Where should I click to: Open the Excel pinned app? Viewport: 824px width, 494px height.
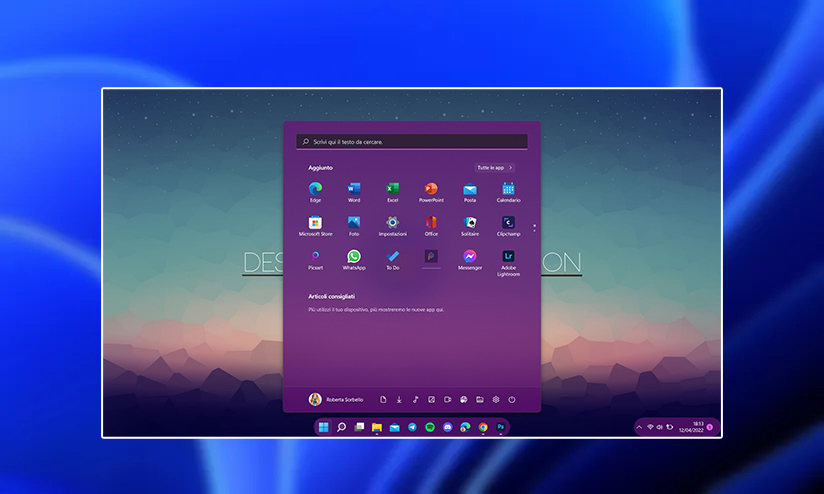coord(393,192)
